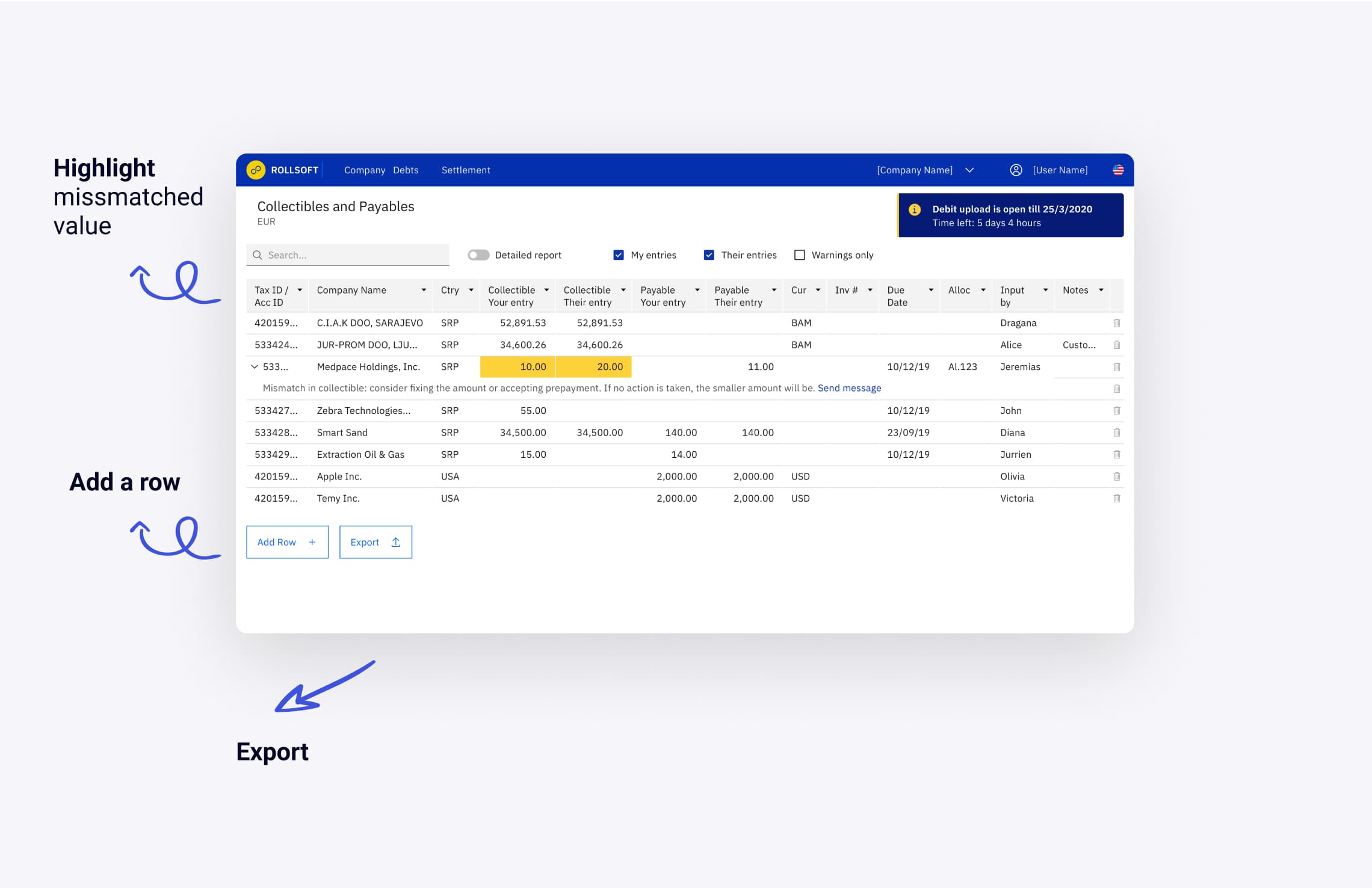The width and height of the screenshot is (1372, 888).
Task: Delete the C.I.A.K DOO, SARAJEVO row
Action: coord(1117,323)
